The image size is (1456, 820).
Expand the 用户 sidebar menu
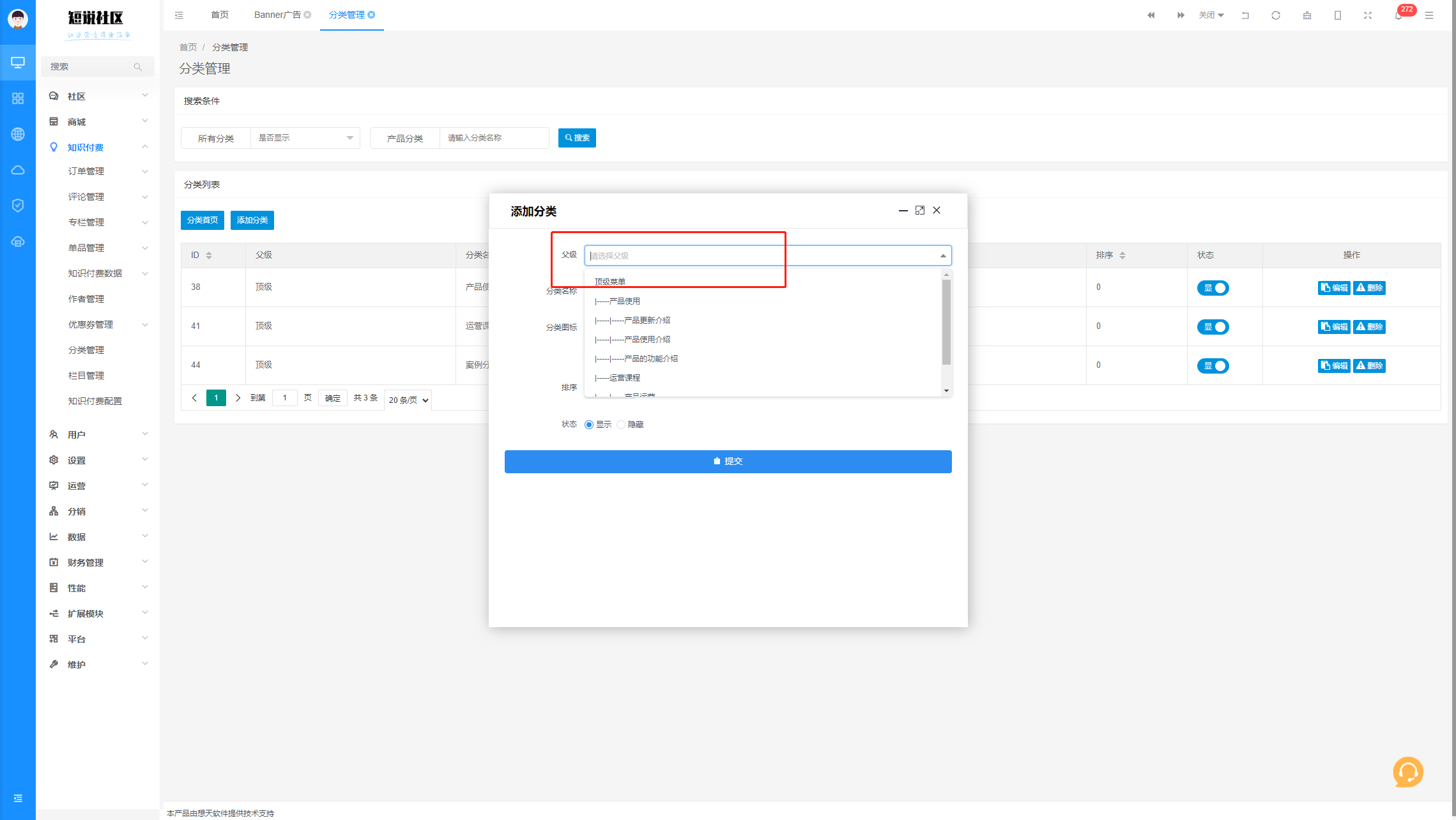(x=98, y=434)
